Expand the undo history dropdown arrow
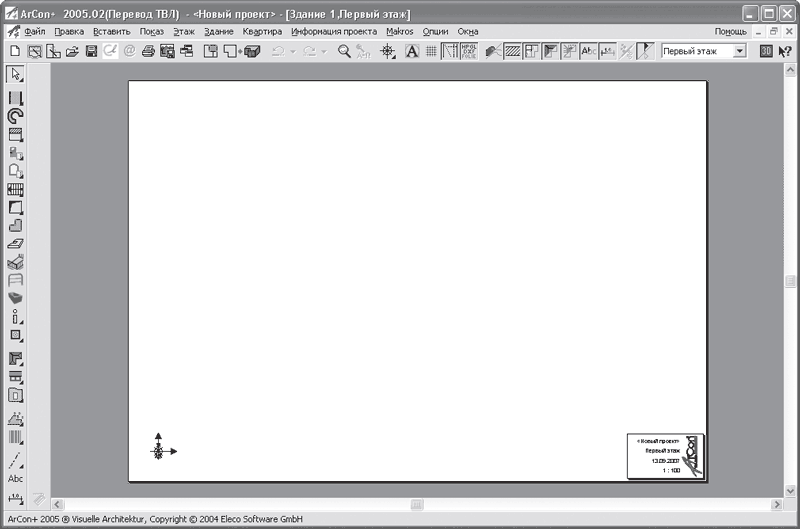800x529 pixels. 292,51
